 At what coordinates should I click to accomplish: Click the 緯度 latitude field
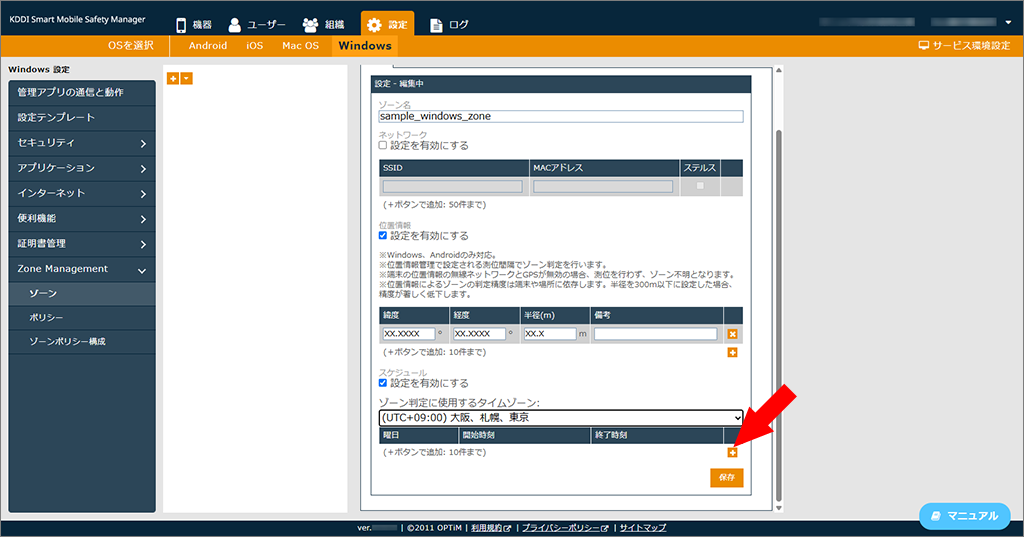(x=409, y=334)
